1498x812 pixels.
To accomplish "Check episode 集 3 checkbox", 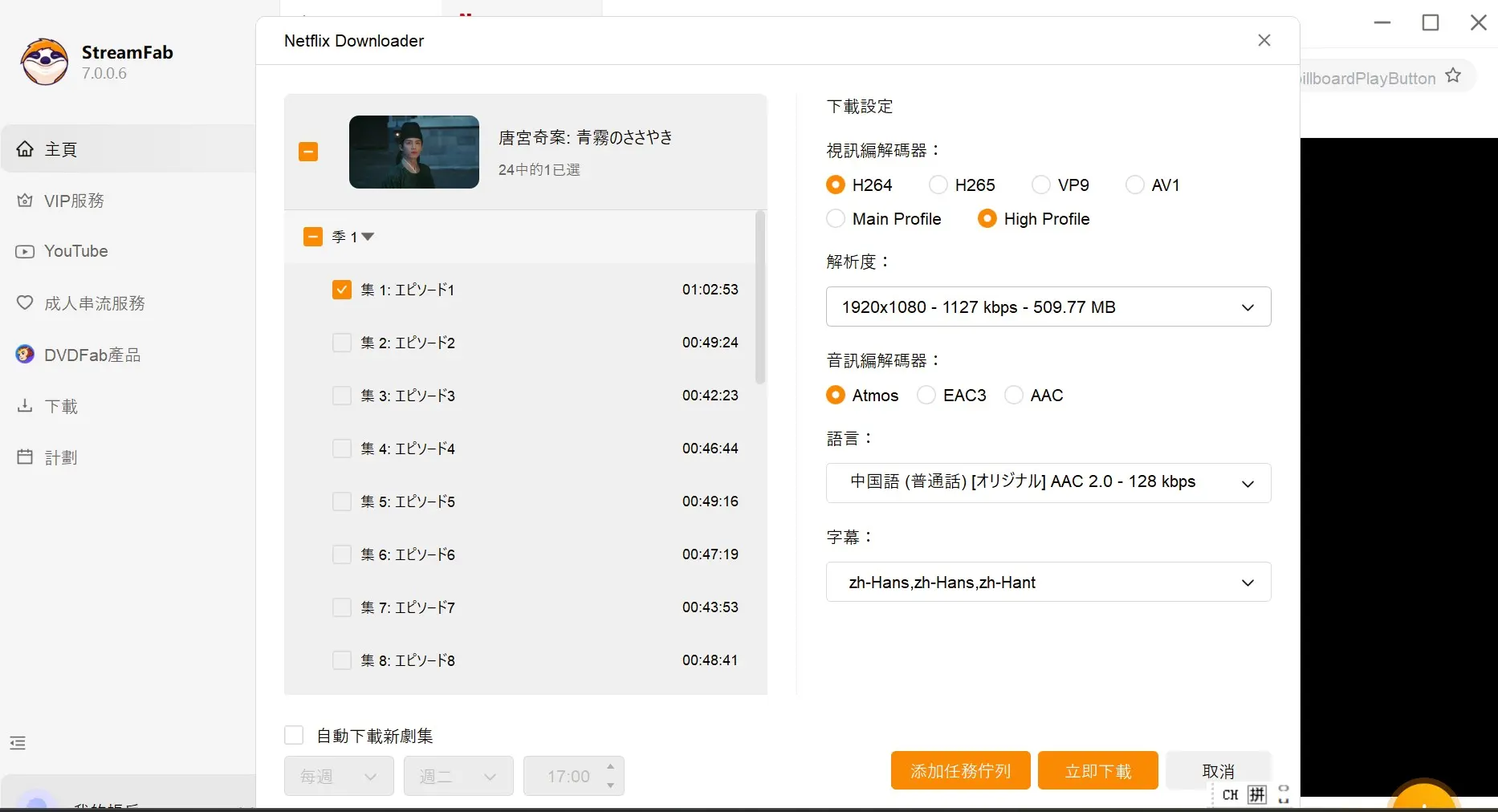I will point(342,396).
